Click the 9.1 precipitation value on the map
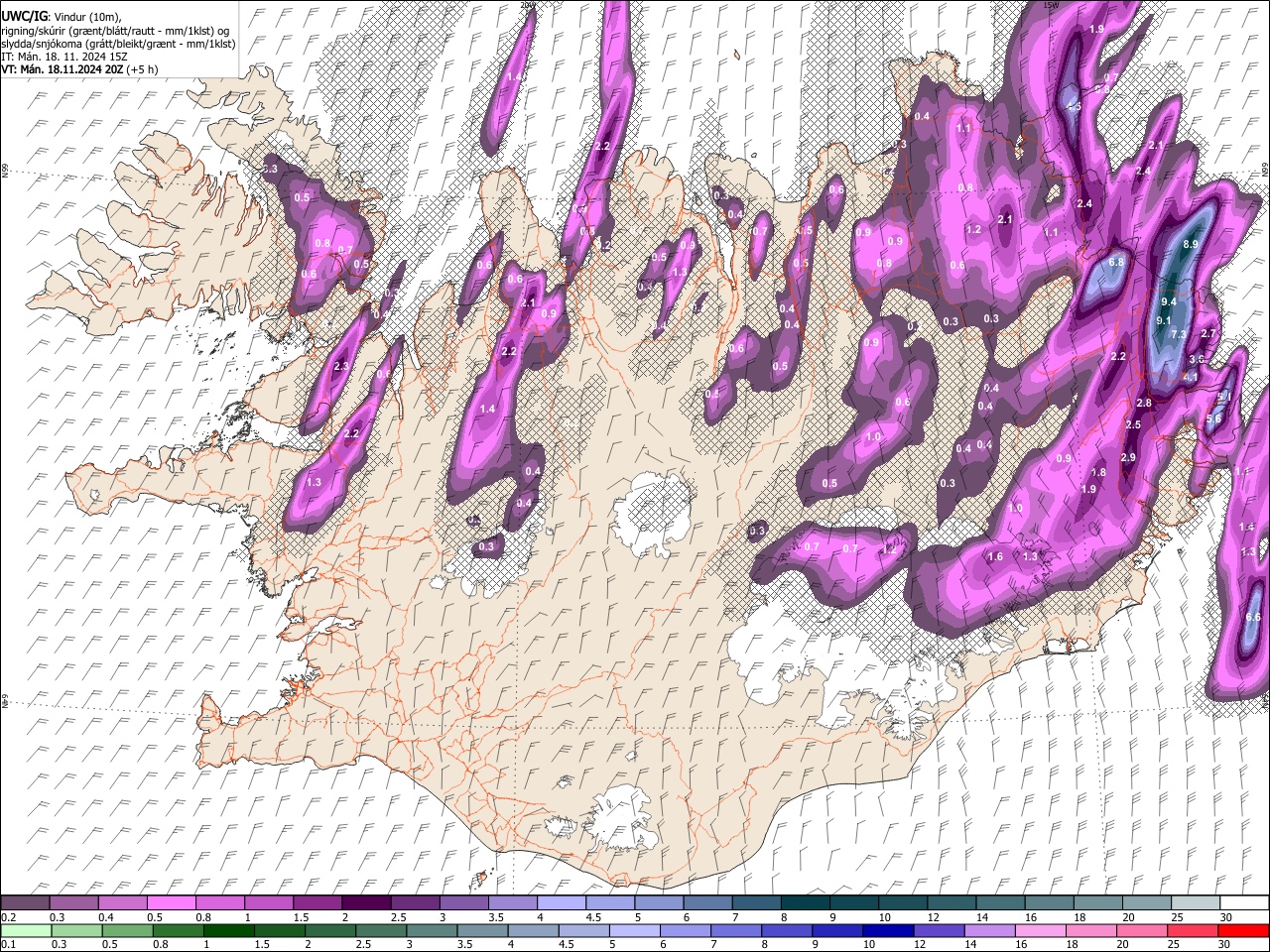 [1164, 320]
